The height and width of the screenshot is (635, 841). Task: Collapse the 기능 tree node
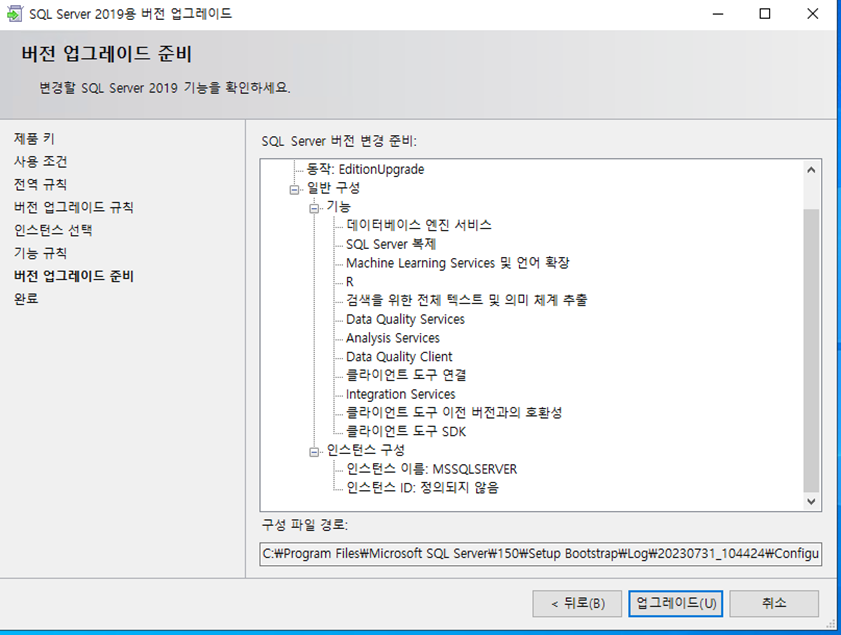pyautogui.click(x=314, y=209)
